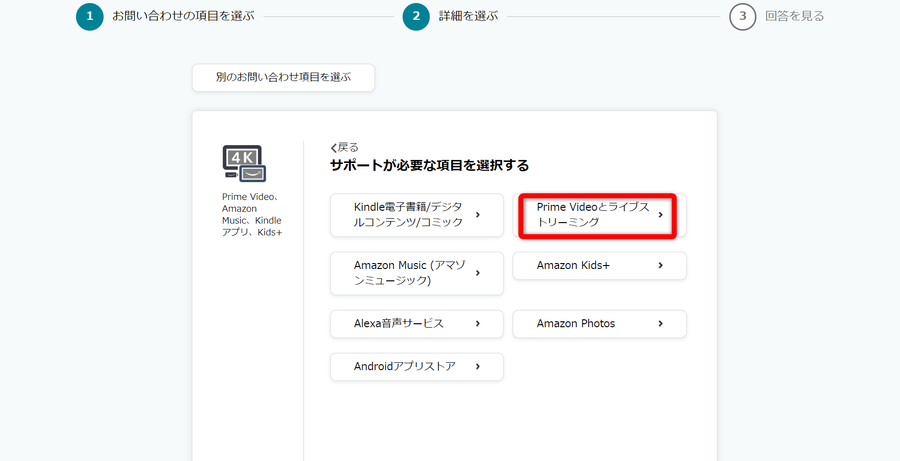Go back via the 戻る link
Viewport: 900px width, 461px height.
point(344,148)
